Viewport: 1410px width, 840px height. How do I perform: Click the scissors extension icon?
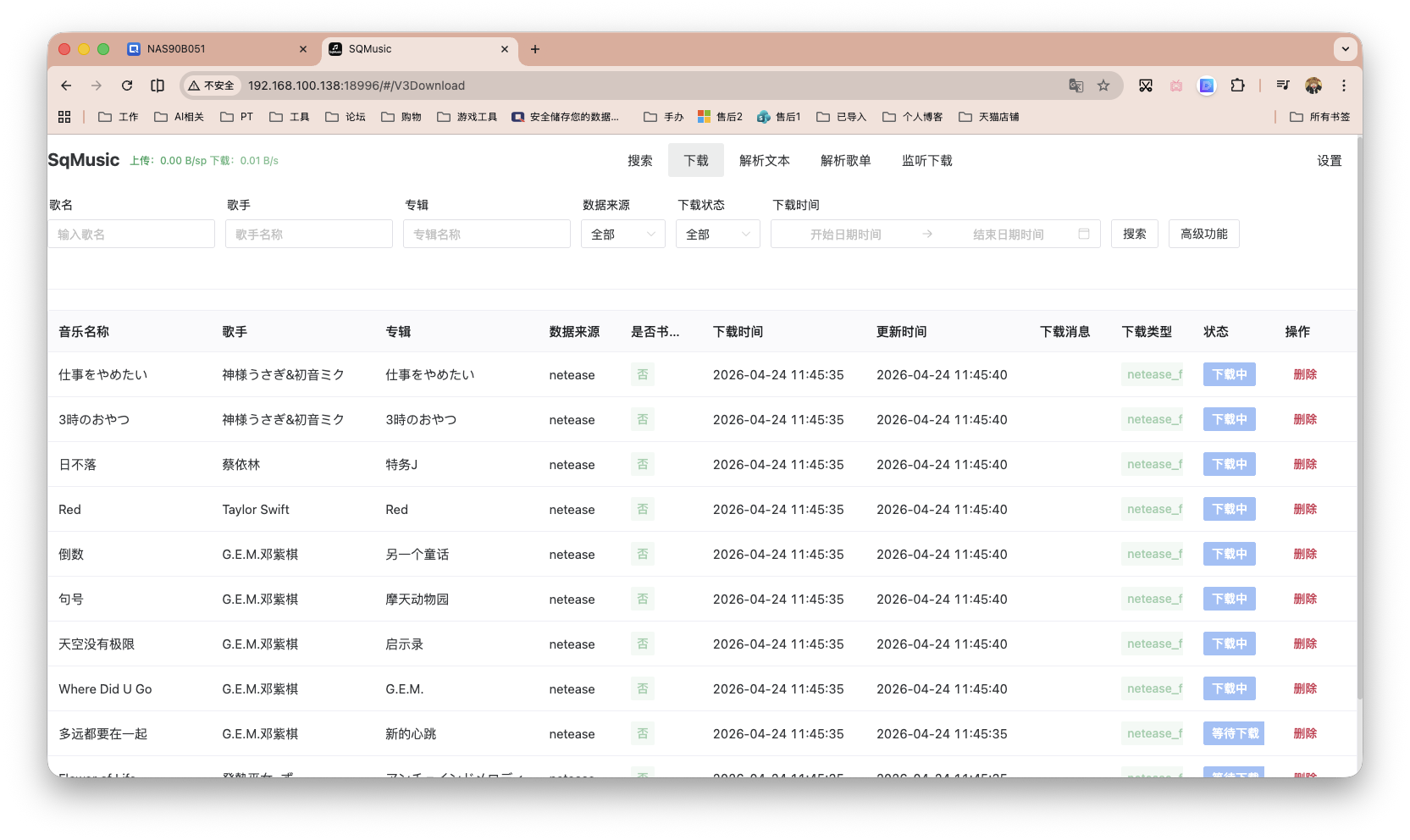pos(1146,86)
